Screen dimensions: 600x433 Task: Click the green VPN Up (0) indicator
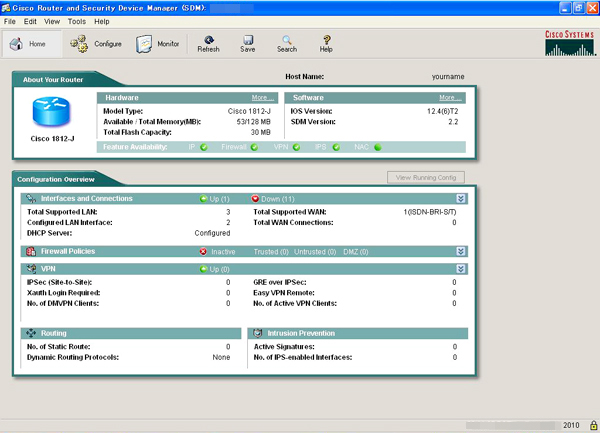[215, 269]
